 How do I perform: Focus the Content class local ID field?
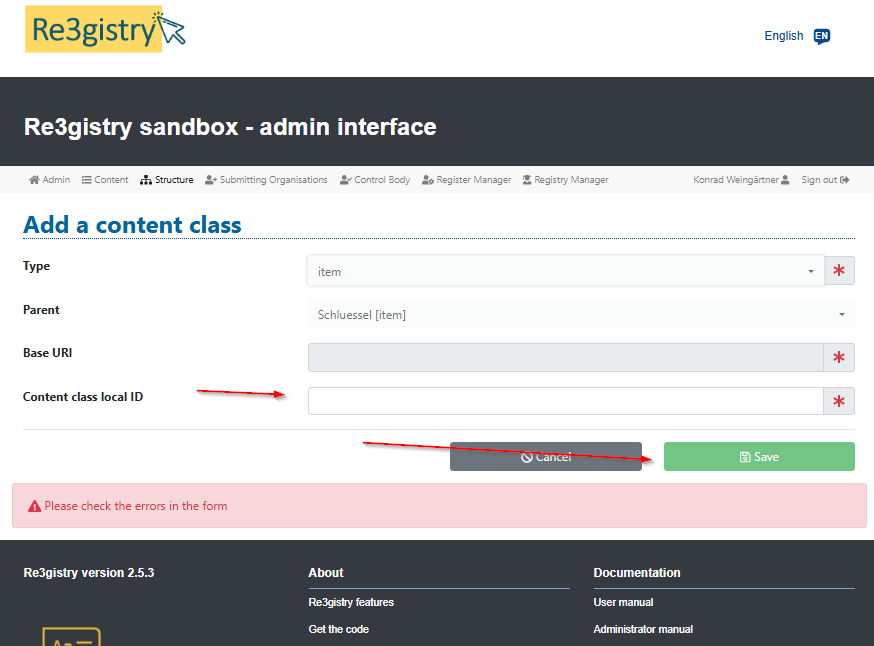point(565,401)
